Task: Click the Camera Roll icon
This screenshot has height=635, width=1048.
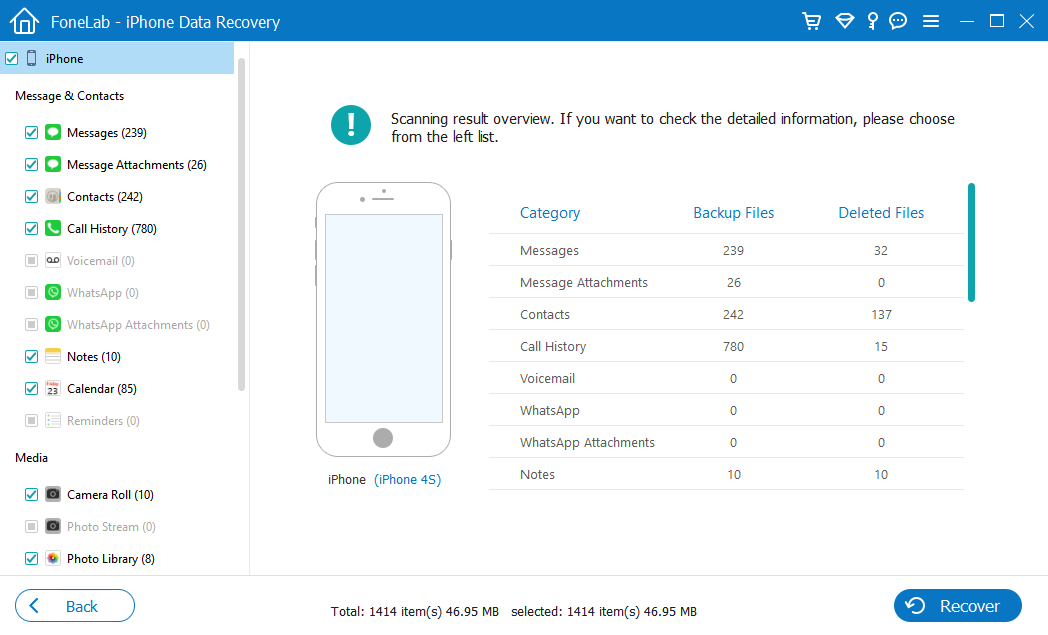Action: 53,495
